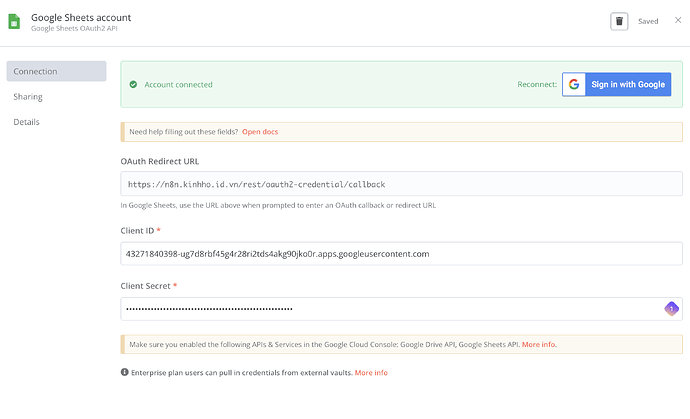Click the Client ID label
This screenshot has width=690, height=419.
137,231
